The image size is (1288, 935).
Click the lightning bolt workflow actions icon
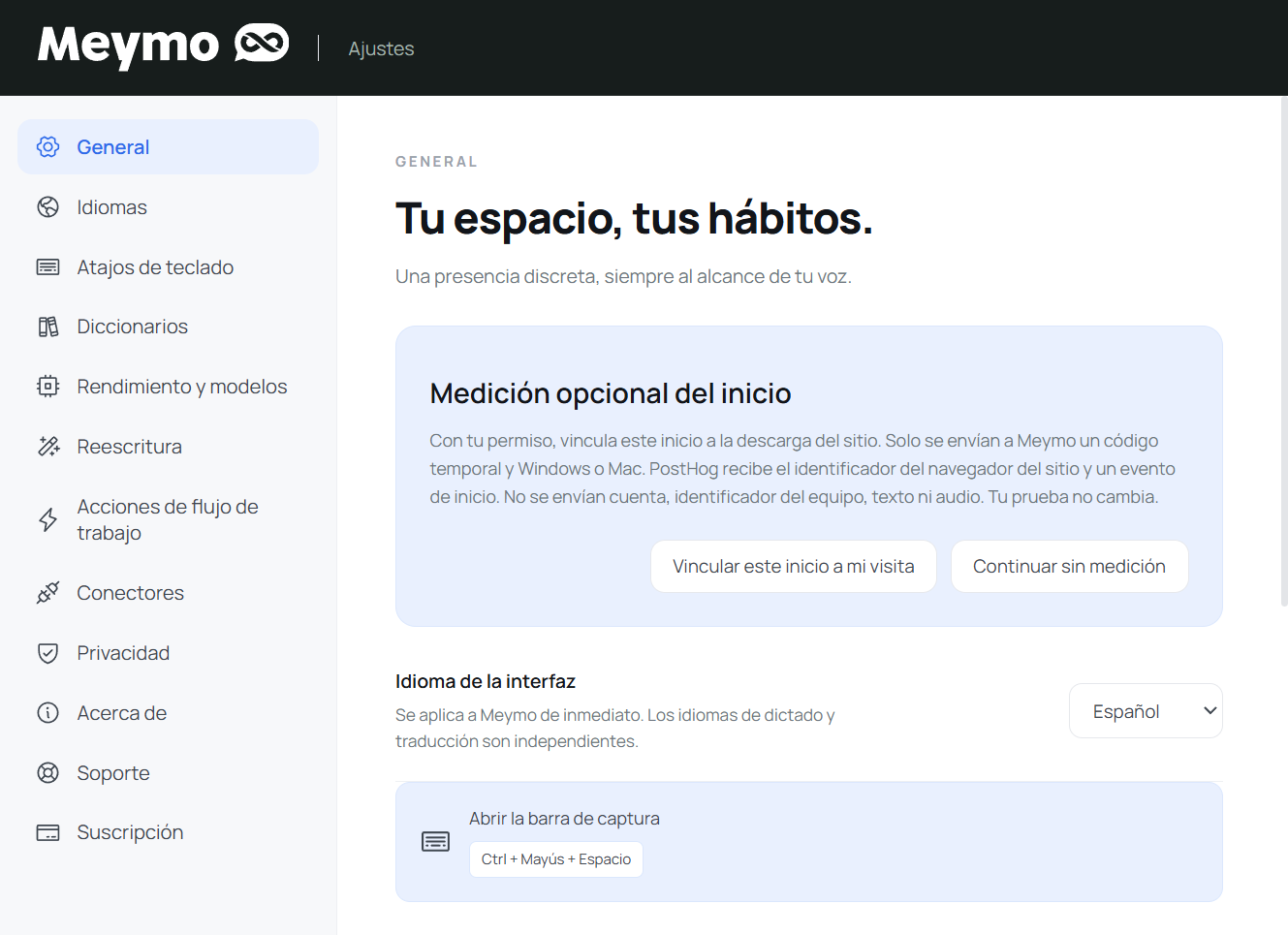[47, 520]
